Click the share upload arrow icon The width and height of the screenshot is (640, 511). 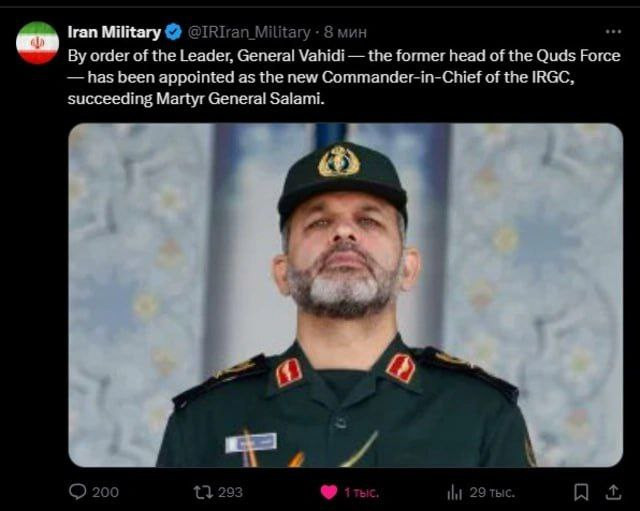point(612,492)
